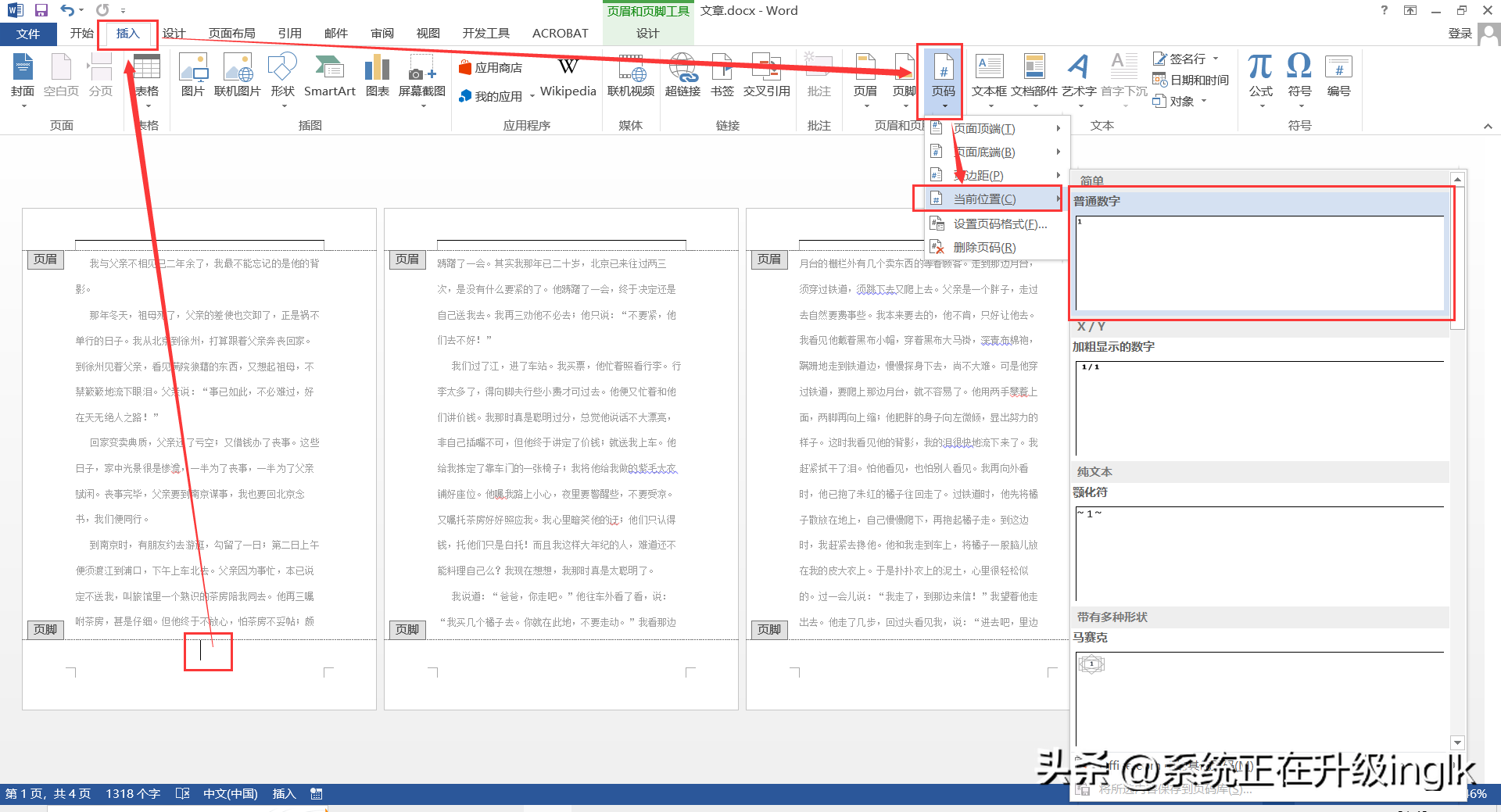This screenshot has width=1501, height=812.
Task: Insert a page break (分页)
Action: tap(100, 77)
